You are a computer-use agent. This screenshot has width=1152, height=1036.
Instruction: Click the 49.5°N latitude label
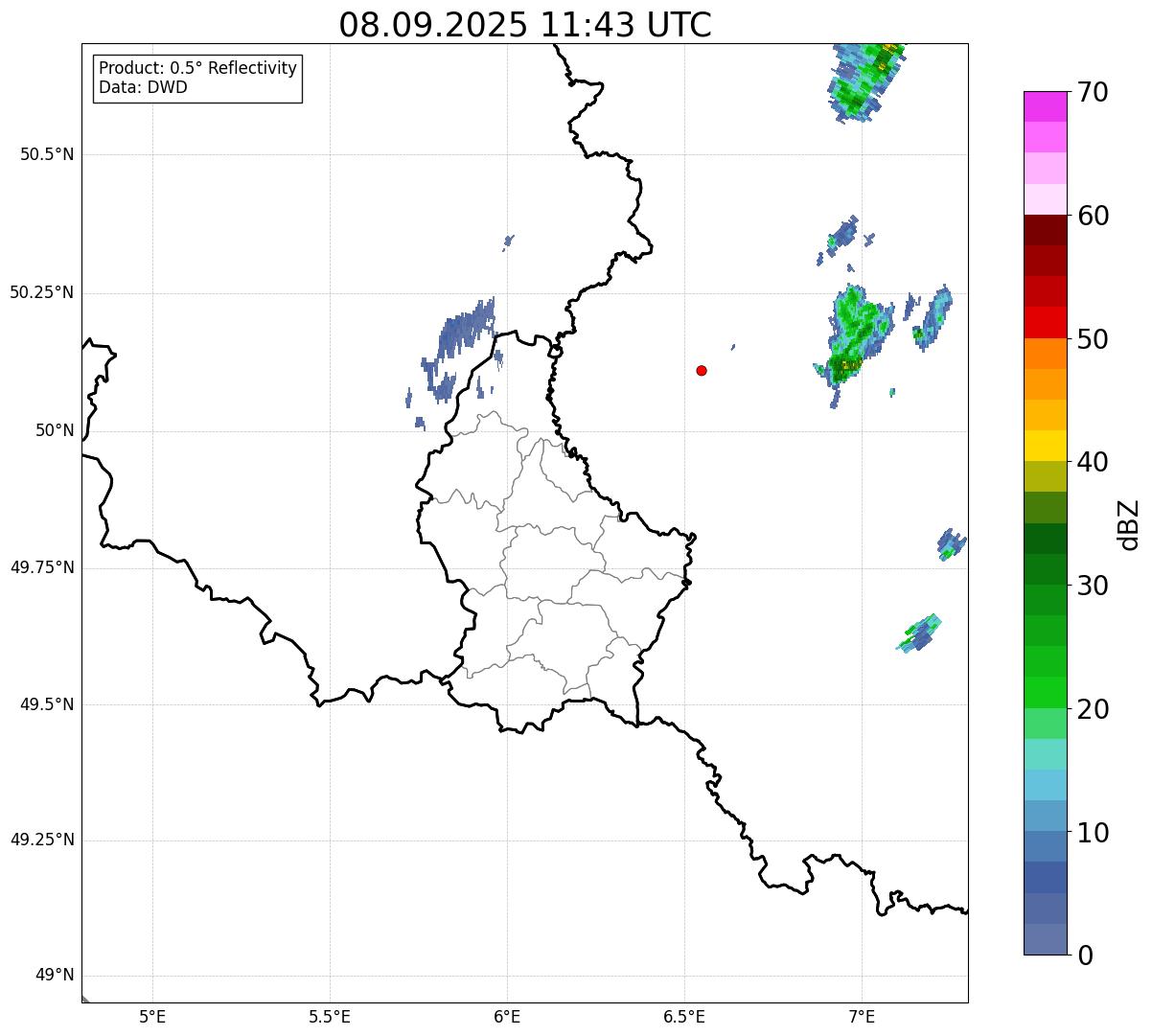point(47,704)
